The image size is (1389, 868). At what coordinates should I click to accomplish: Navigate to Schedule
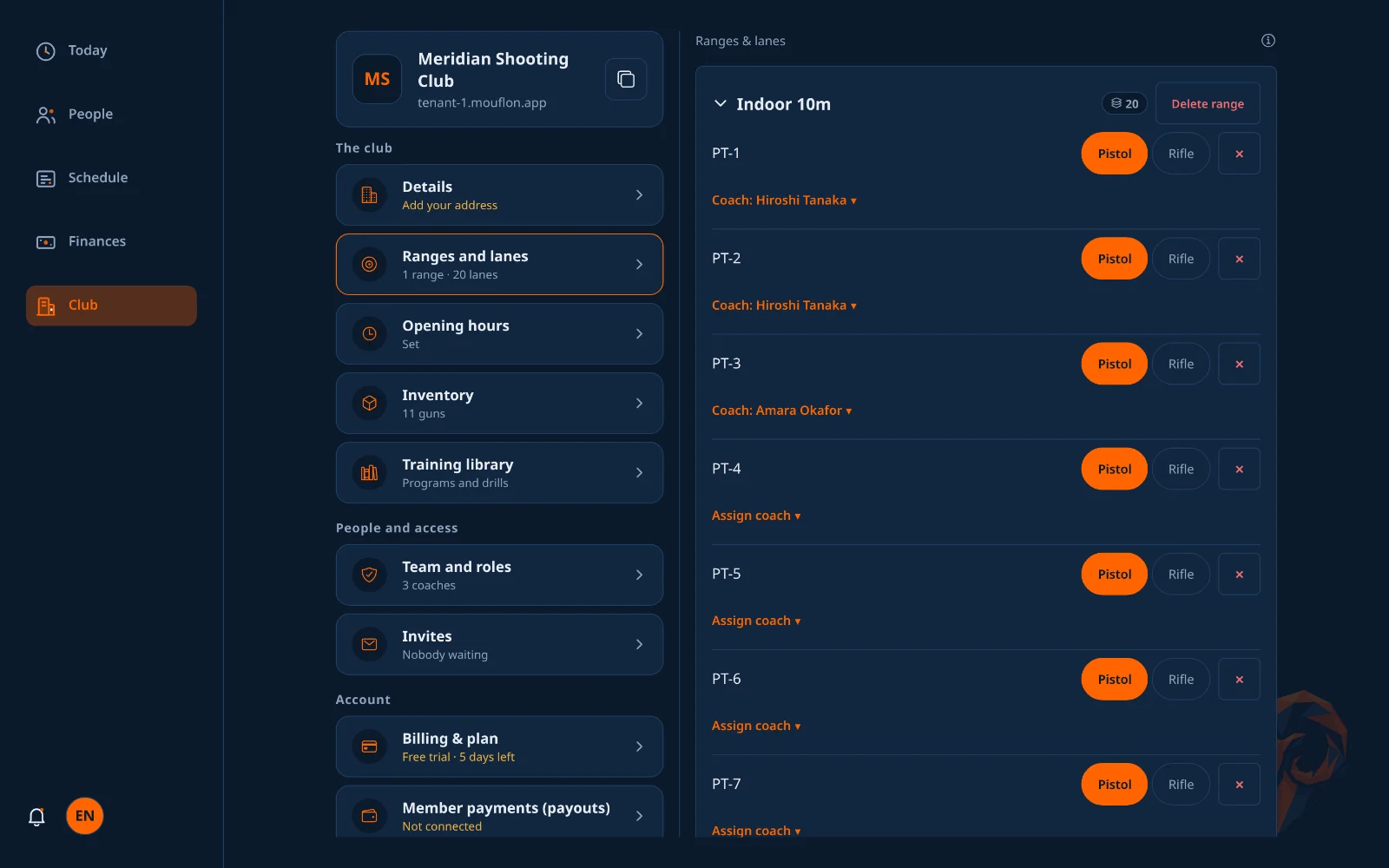click(111, 178)
